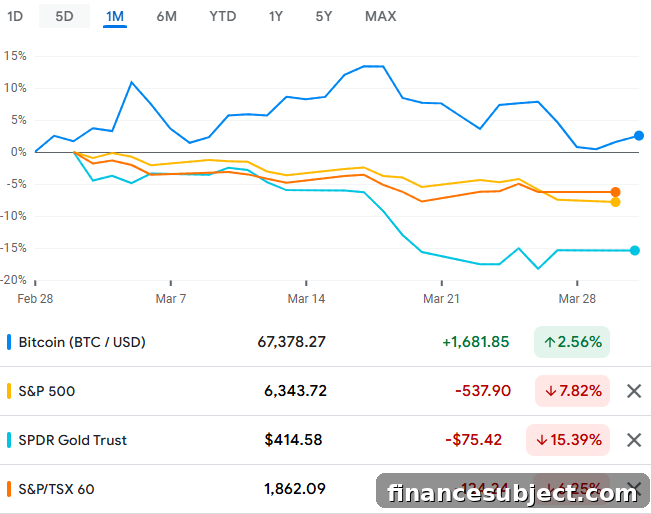Screen dimensions: 651x514
Task: Switch to the 1D time range tab
Action: (x=15, y=16)
